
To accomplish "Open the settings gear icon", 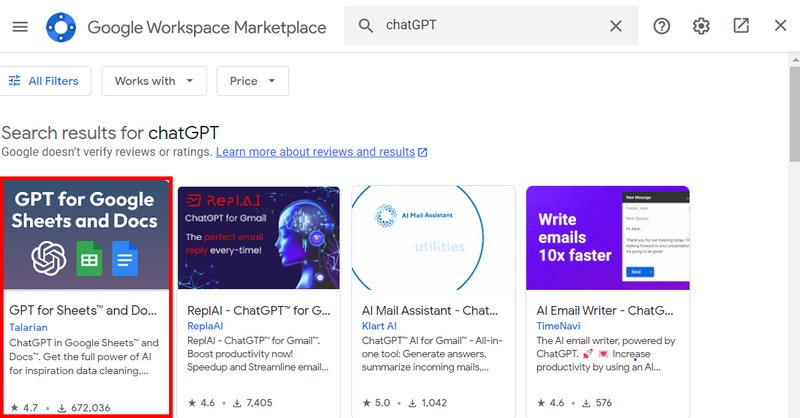I will [x=701, y=26].
